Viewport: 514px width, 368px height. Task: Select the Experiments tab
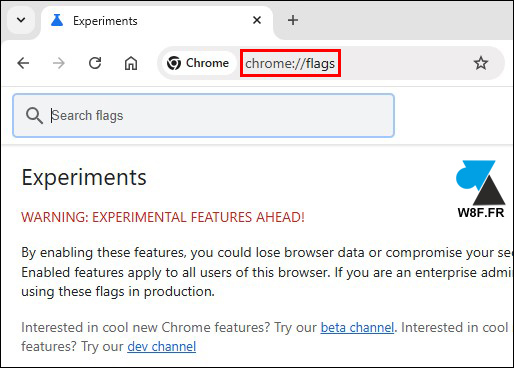coord(157,21)
